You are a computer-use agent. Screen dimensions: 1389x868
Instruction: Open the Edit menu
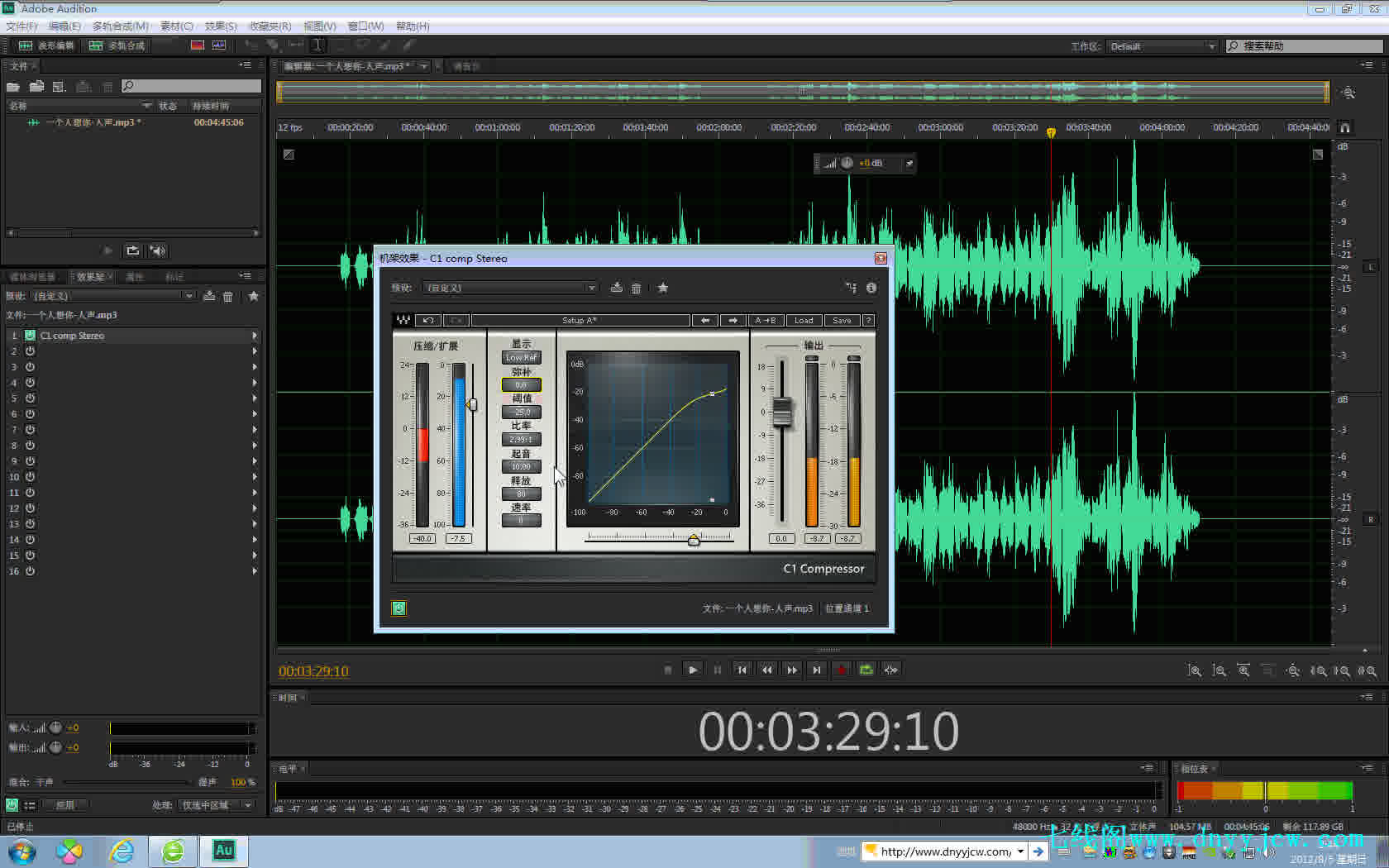64,26
